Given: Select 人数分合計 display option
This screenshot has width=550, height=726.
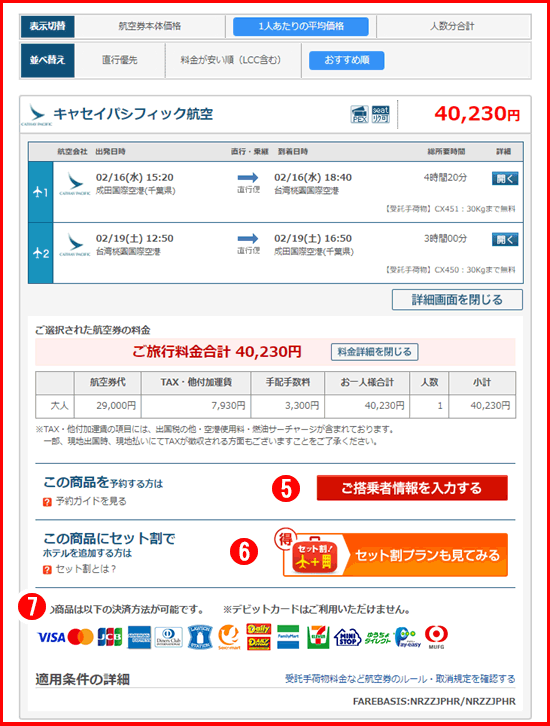Looking at the screenshot, I should pos(452,26).
